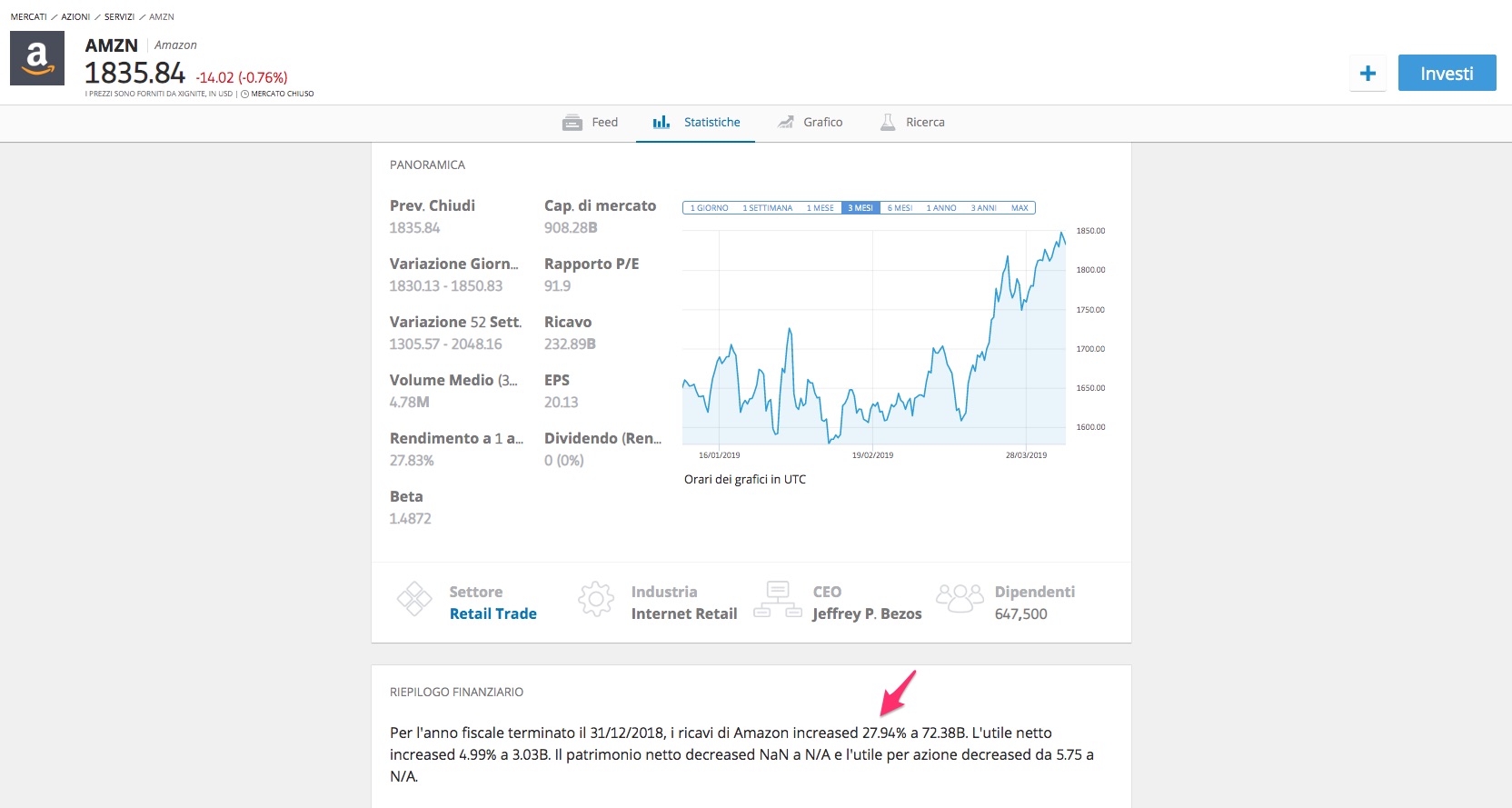Click the 19/02/2019 chart date label
The image size is (1512, 808).
(872, 455)
